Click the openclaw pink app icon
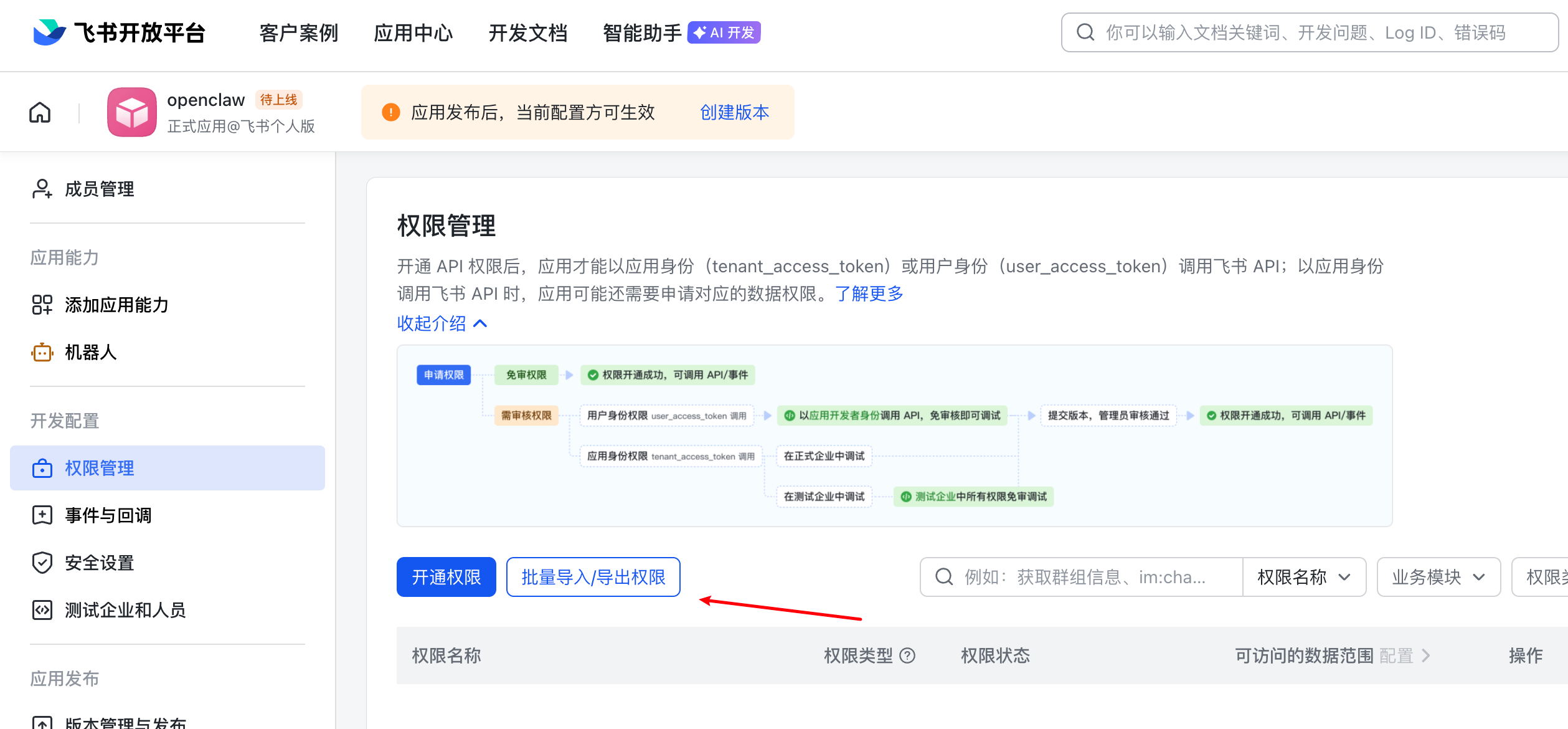1568x729 pixels. pyautogui.click(x=132, y=112)
